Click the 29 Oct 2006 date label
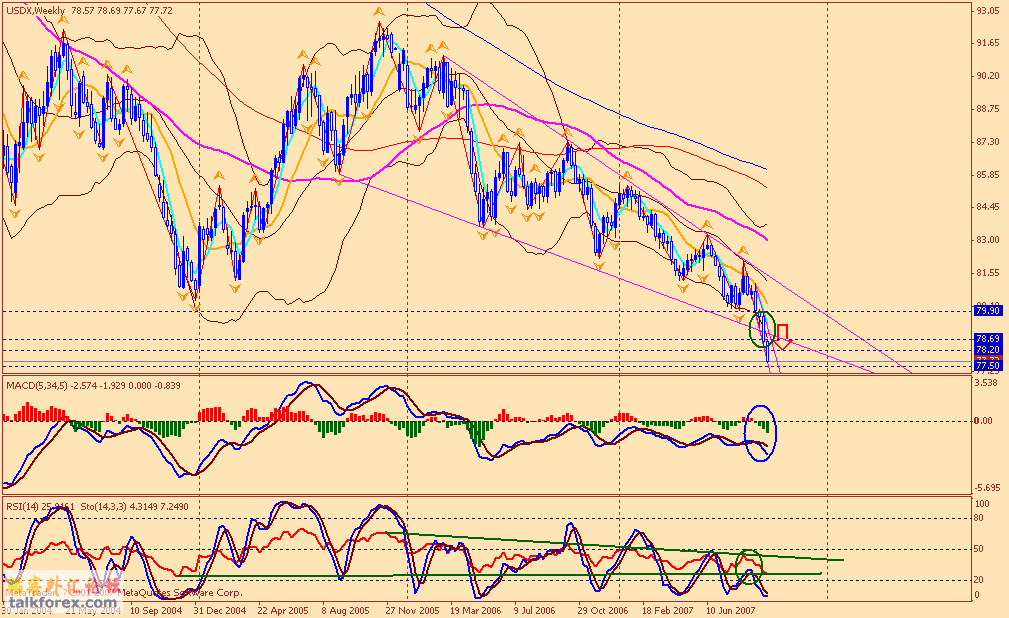Screen dimensions: 1009x618 coord(603,610)
